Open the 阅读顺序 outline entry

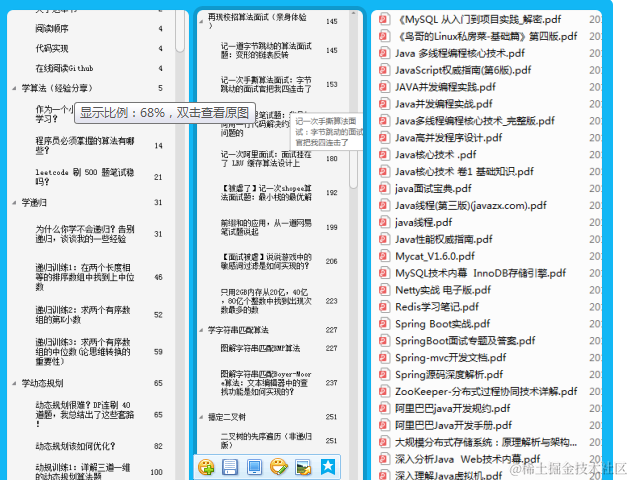52,29
